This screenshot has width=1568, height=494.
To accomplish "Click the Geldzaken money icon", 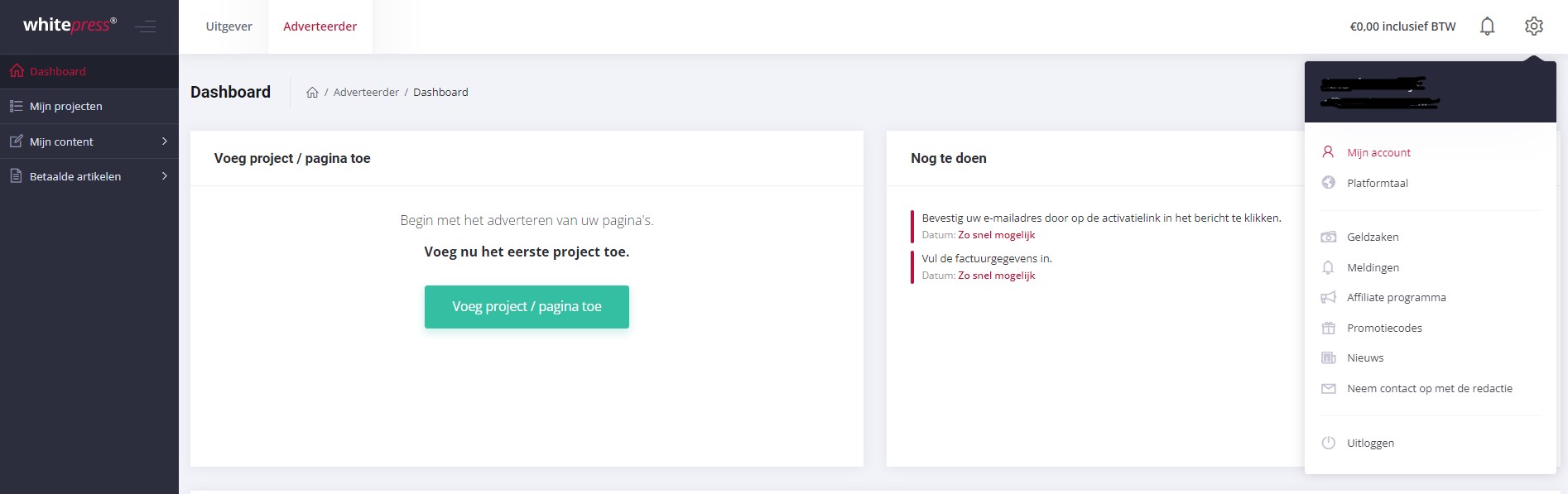I will tap(1328, 237).
